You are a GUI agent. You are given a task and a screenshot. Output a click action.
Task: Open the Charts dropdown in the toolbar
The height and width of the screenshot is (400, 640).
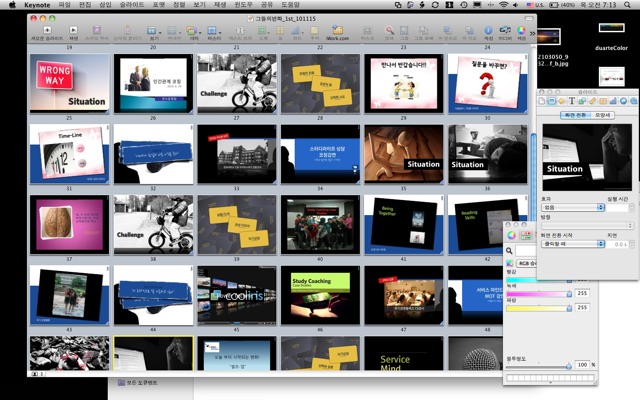point(297,31)
